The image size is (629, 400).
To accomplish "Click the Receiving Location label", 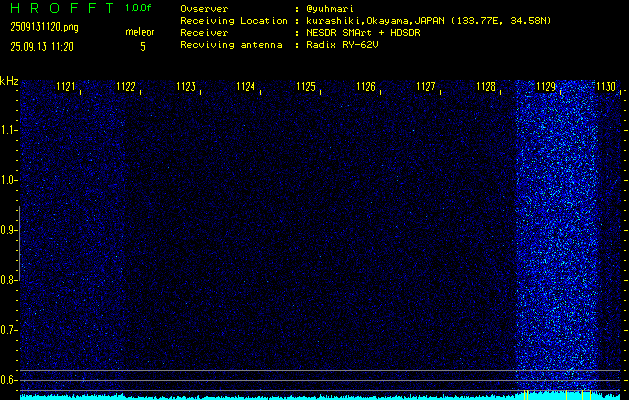I will coord(234,21).
